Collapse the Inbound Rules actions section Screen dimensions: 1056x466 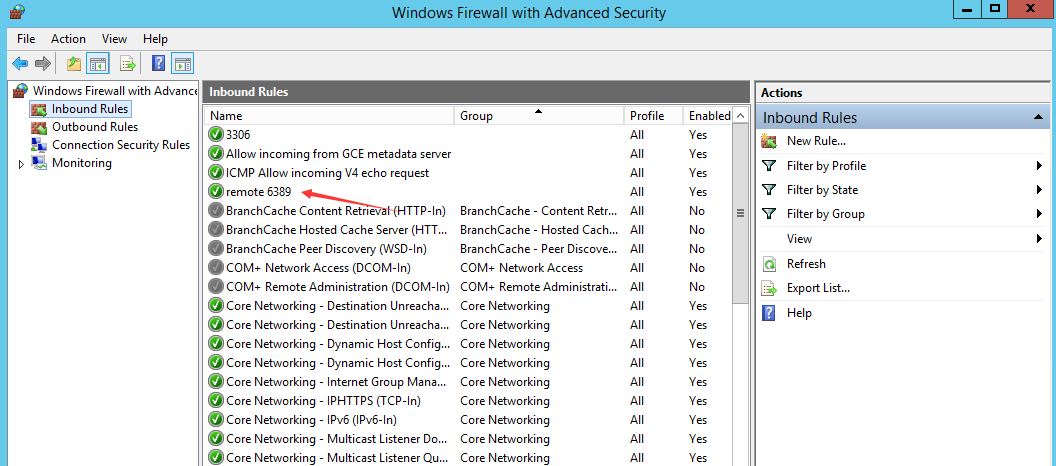[x=1039, y=118]
